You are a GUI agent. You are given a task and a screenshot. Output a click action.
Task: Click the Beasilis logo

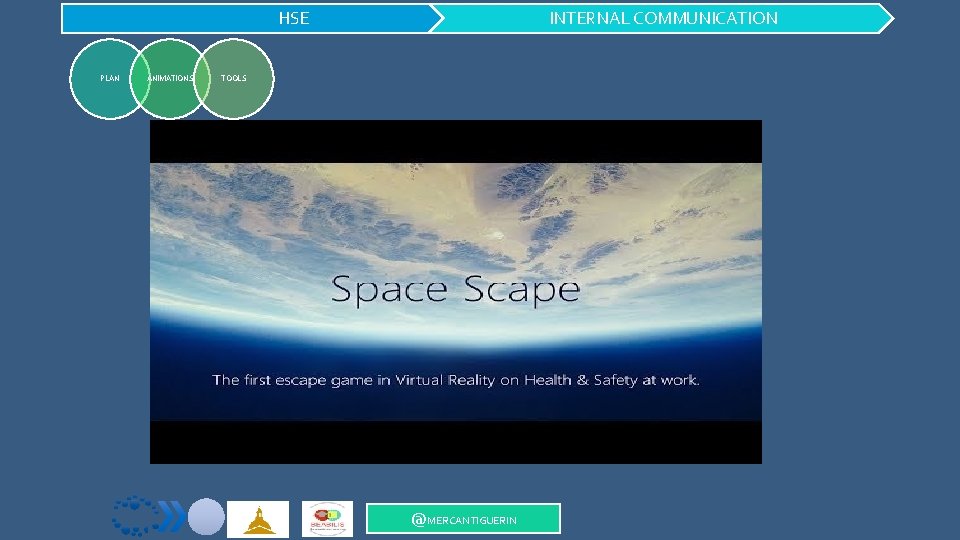coord(328,519)
